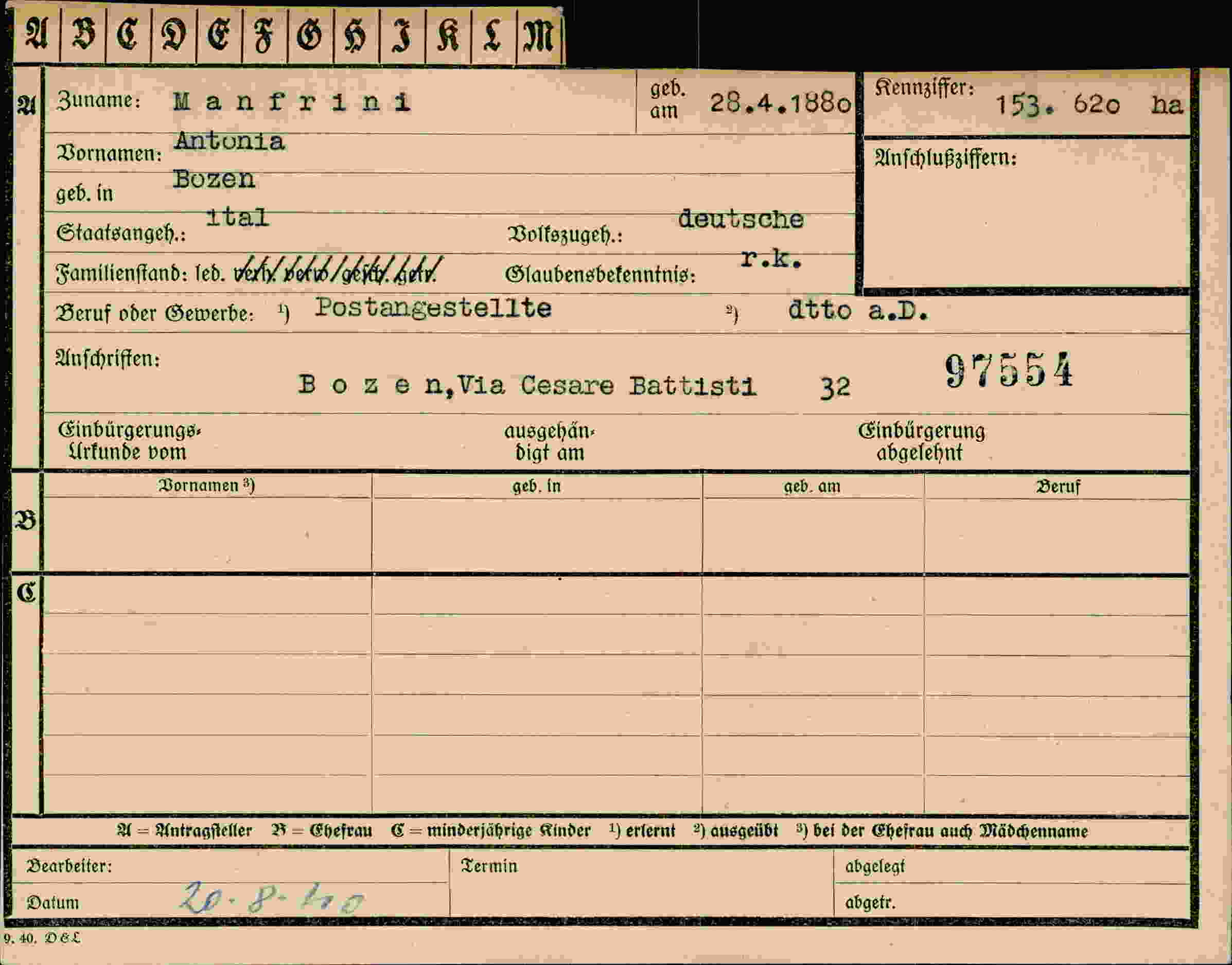This screenshot has width=1232, height=965.
Task: Click the 'Familienstand:' label
Action: [121, 274]
